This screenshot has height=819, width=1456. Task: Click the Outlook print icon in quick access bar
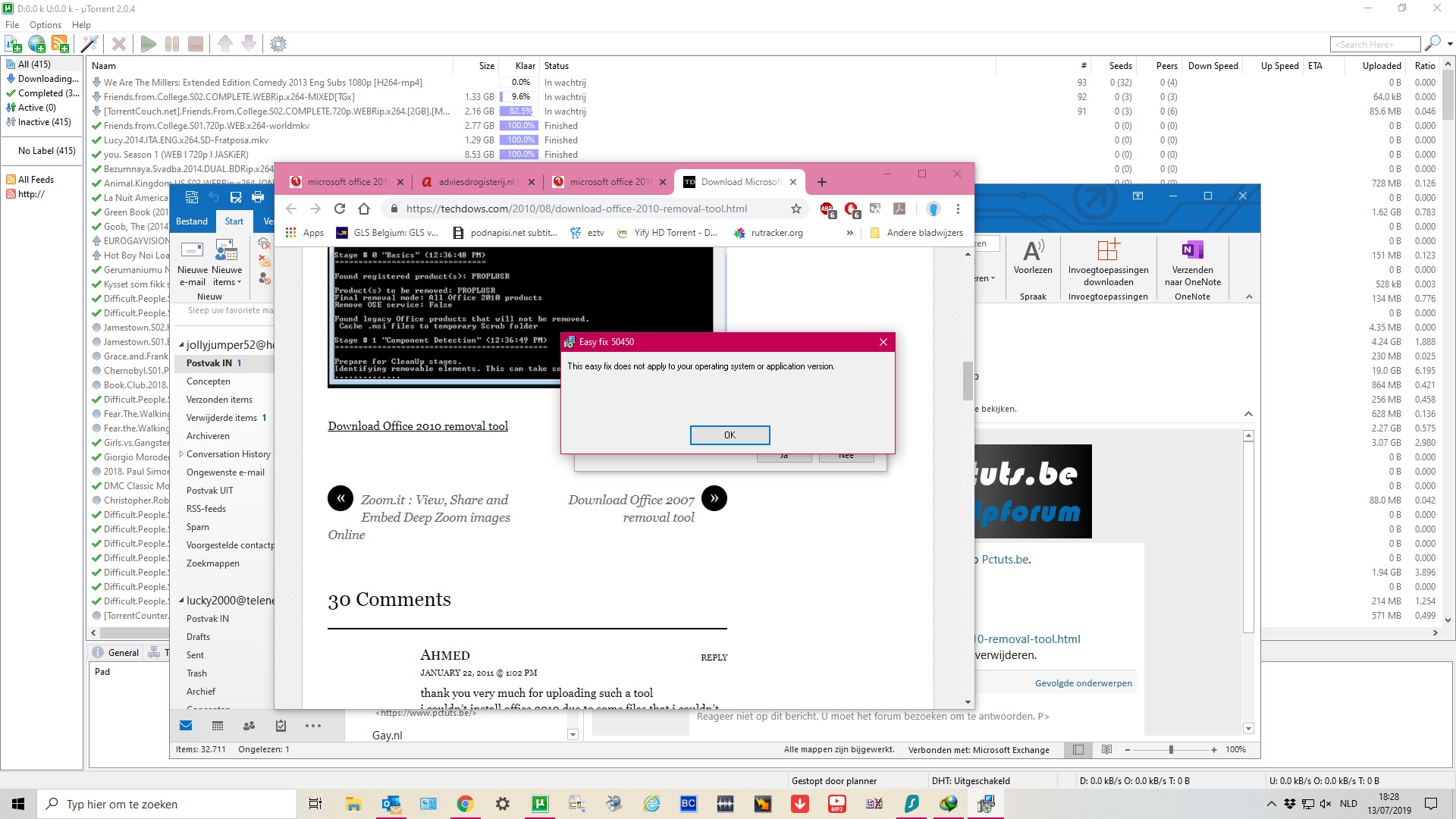point(258,197)
